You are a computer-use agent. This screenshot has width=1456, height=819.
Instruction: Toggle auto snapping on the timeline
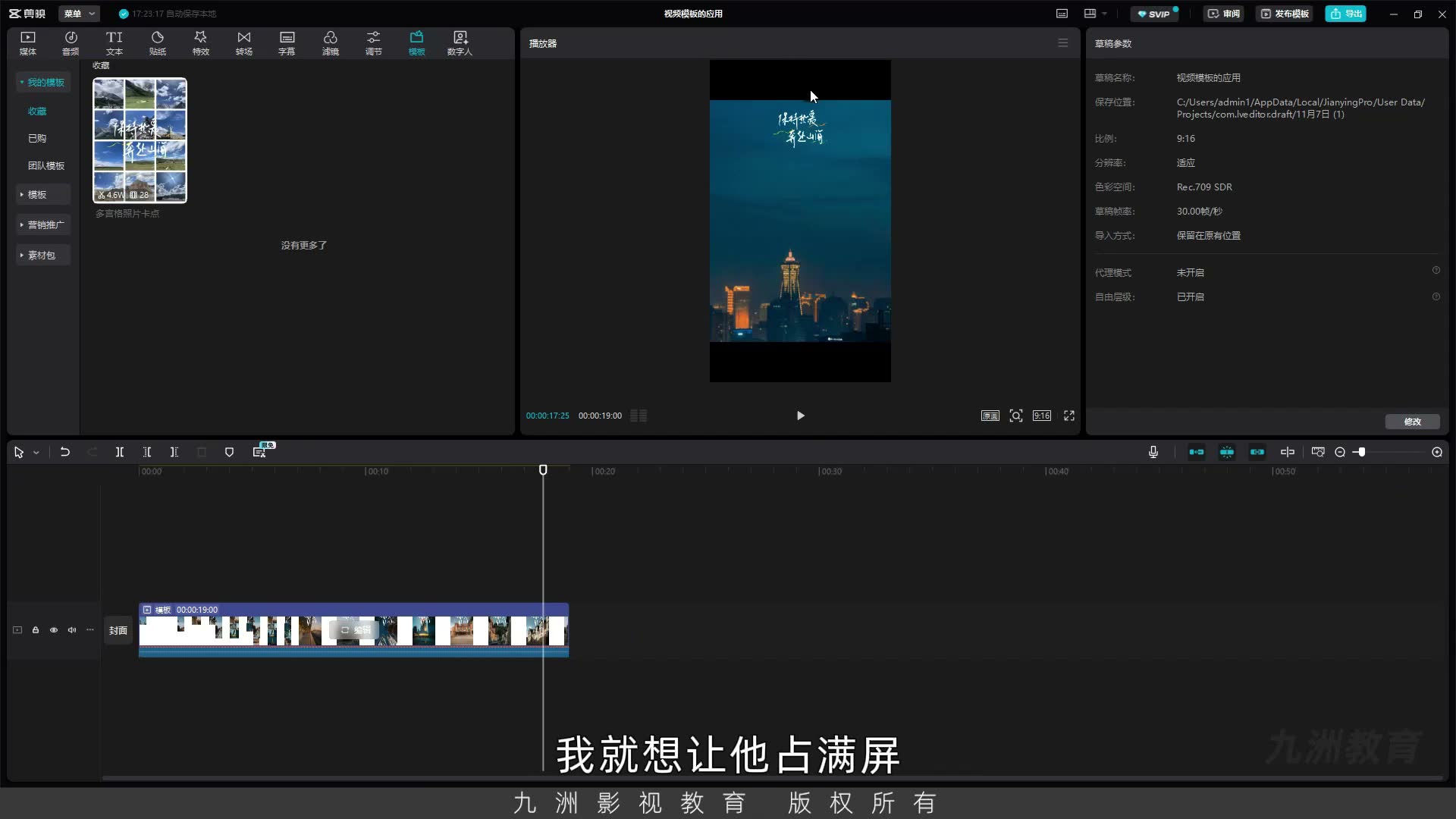coord(1227,452)
